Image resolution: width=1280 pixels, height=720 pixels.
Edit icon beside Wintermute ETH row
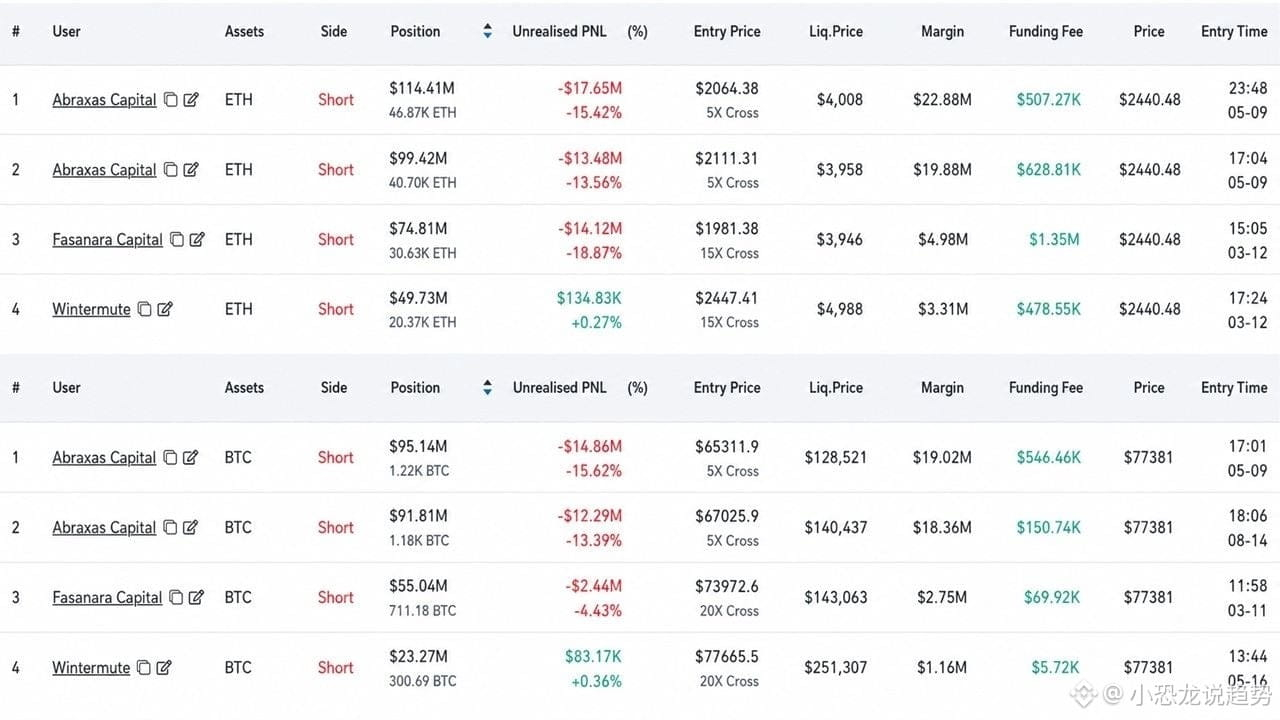(x=165, y=310)
